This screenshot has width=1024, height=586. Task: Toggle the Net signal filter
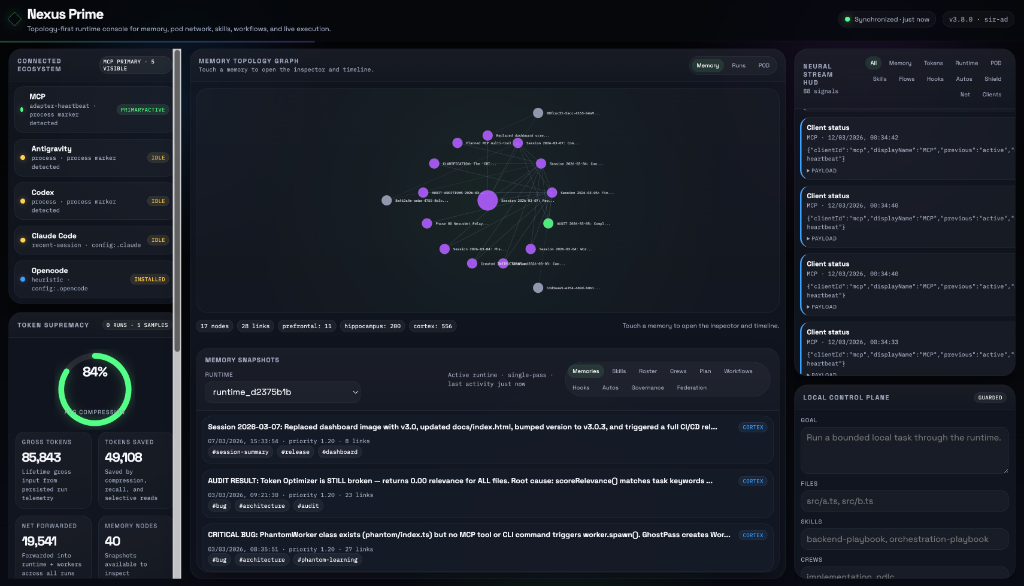[x=965, y=94]
